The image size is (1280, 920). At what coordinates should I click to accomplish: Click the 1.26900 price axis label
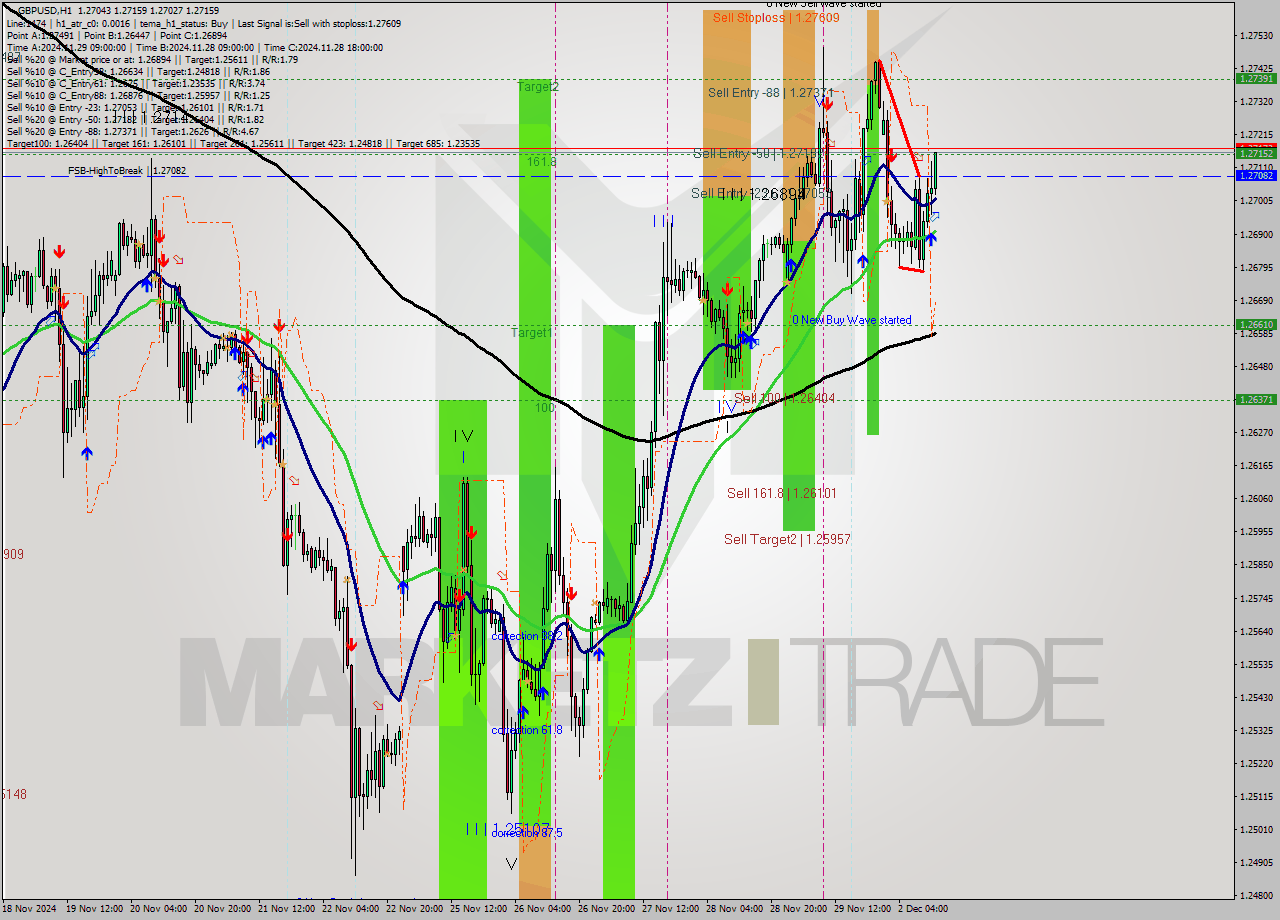click(x=1256, y=234)
